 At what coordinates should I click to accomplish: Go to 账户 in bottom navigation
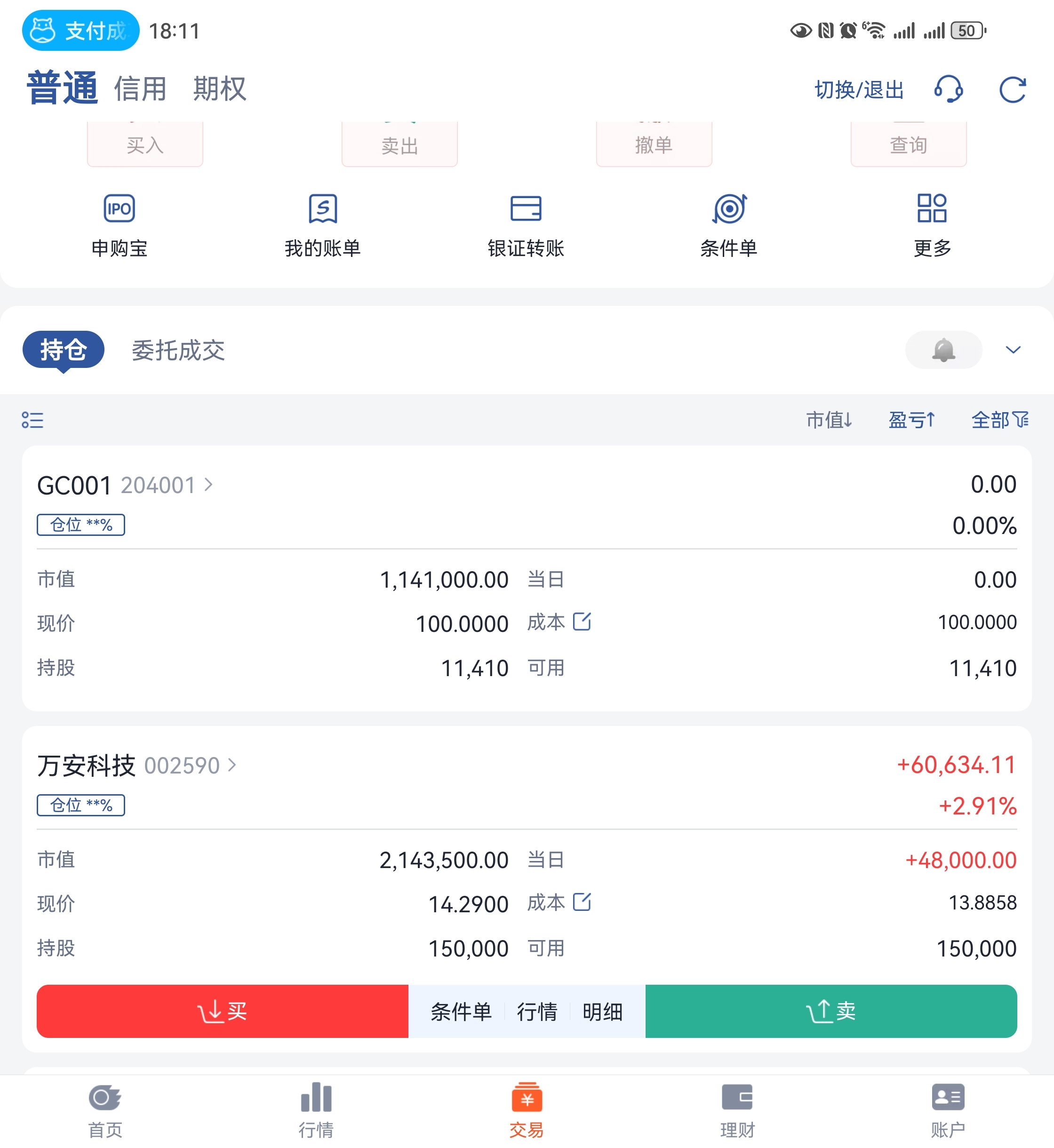tap(948, 1111)
